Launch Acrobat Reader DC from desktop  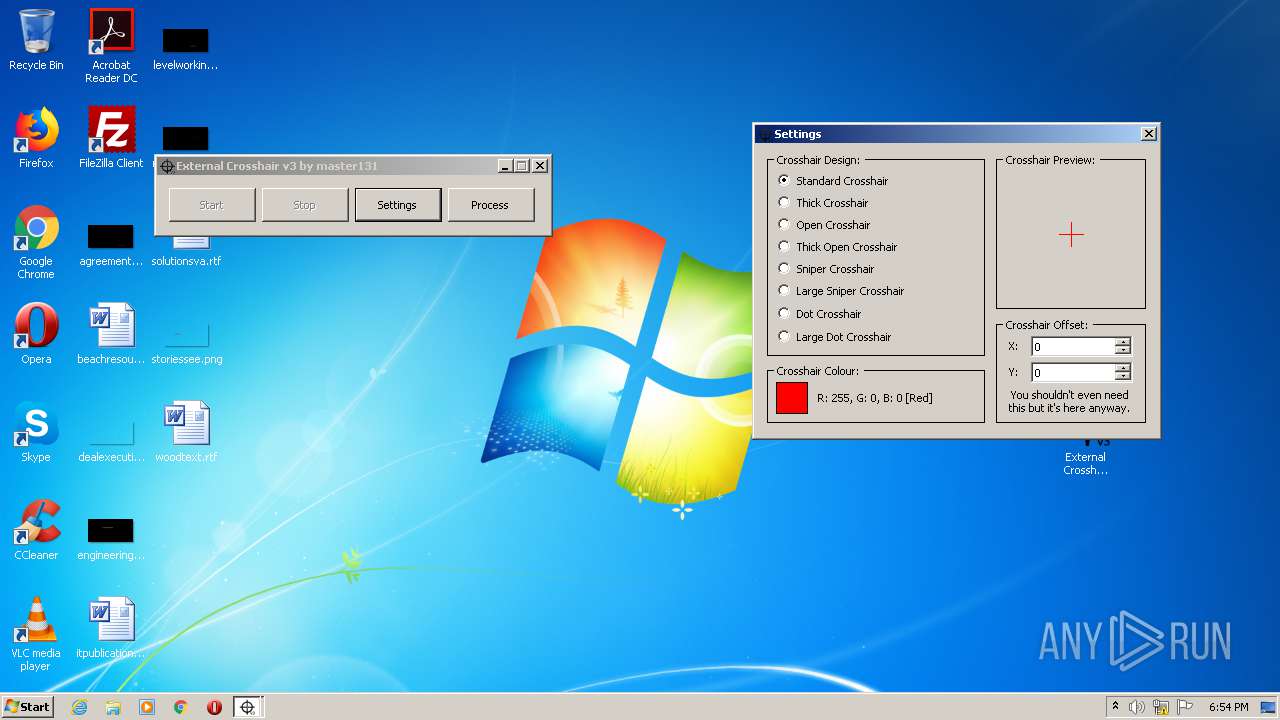[x=111, y=45]
